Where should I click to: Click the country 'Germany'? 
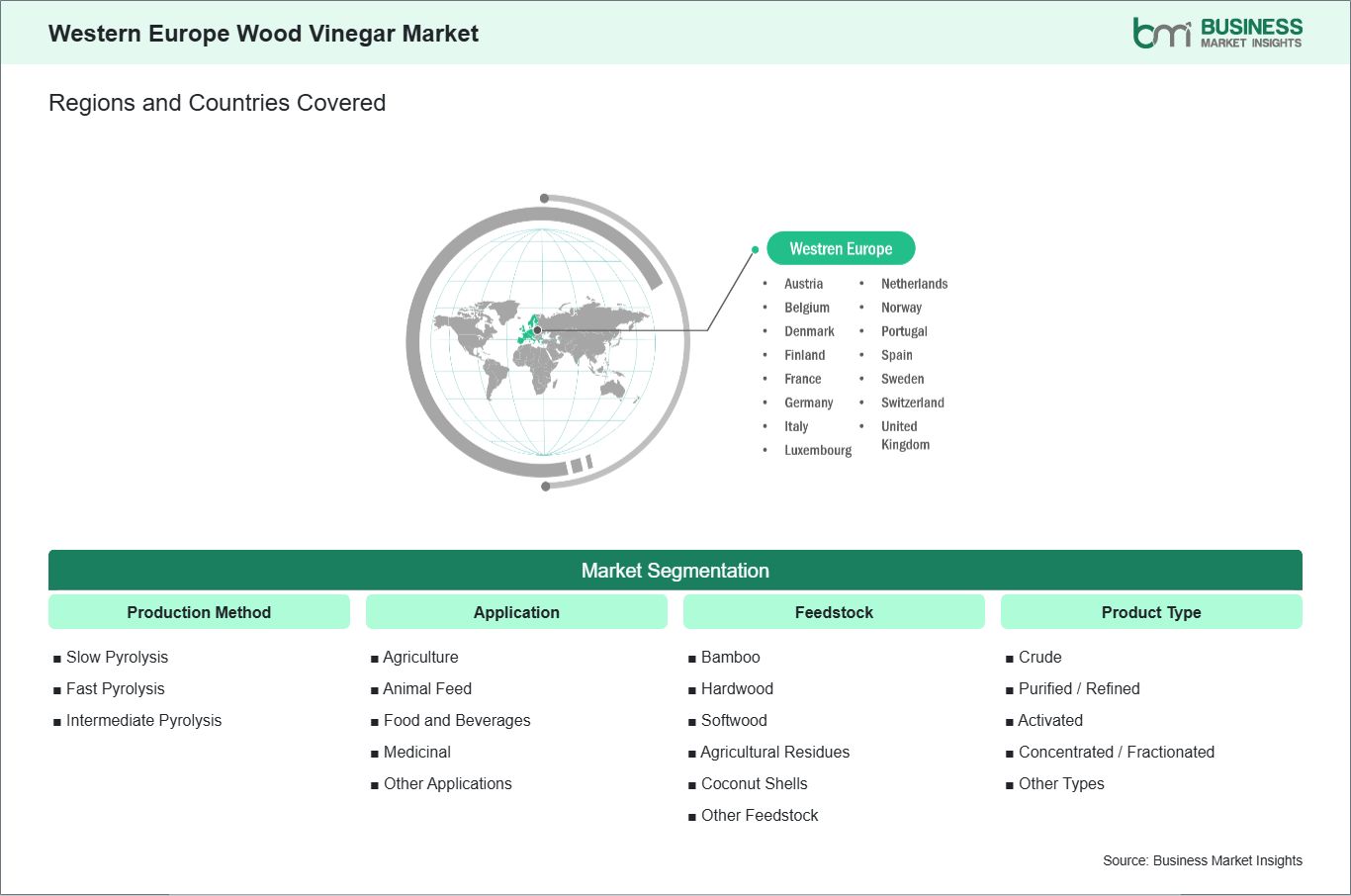pos(808,403)
